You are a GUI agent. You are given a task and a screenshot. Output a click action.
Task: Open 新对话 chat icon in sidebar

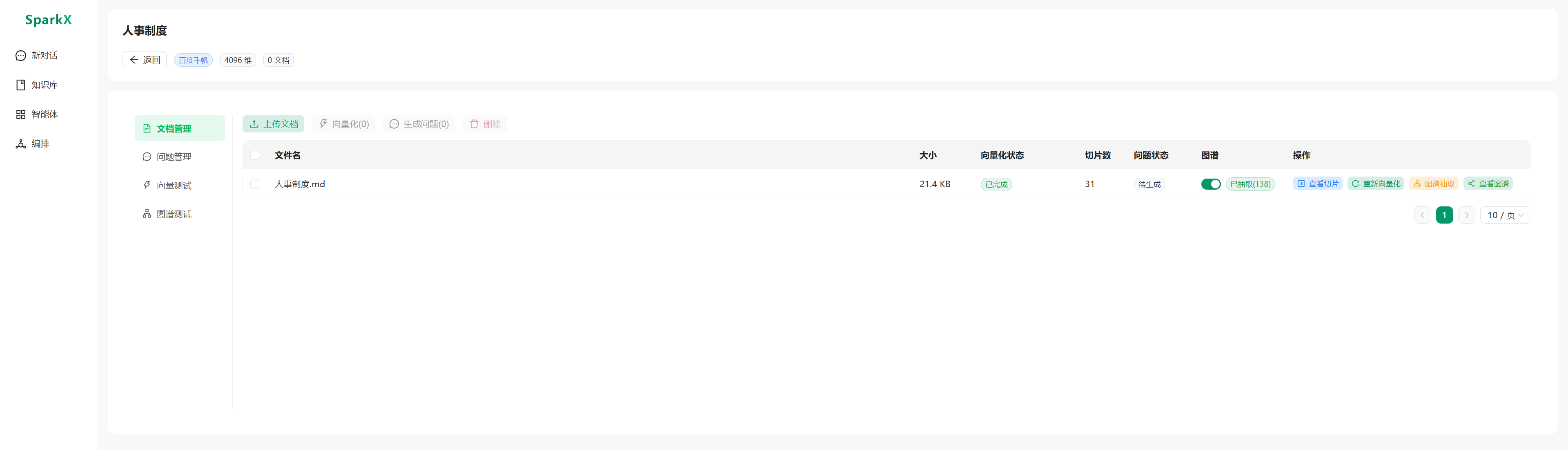tap(21, 56)
